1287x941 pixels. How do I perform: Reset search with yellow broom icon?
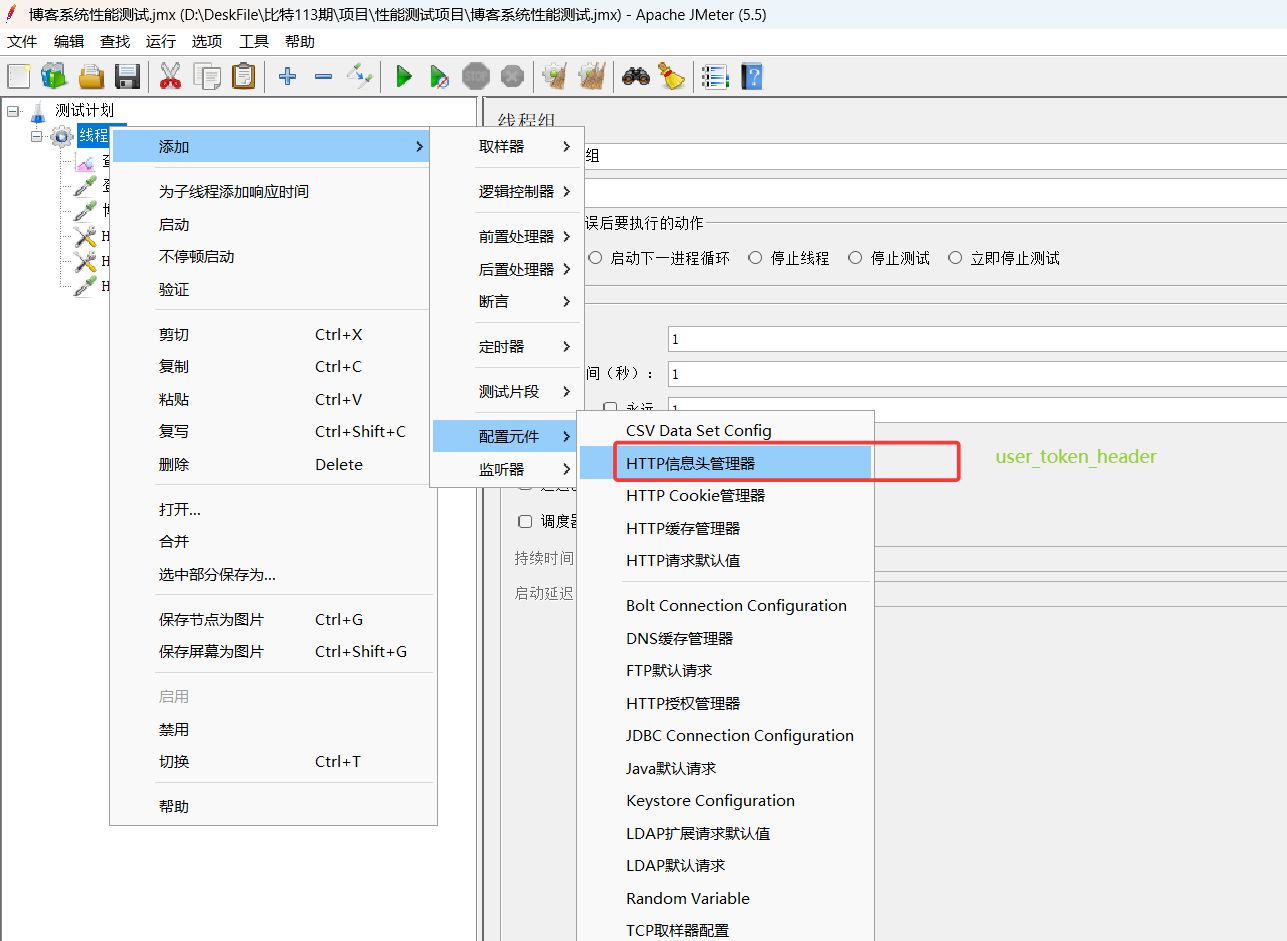[671, 76]
